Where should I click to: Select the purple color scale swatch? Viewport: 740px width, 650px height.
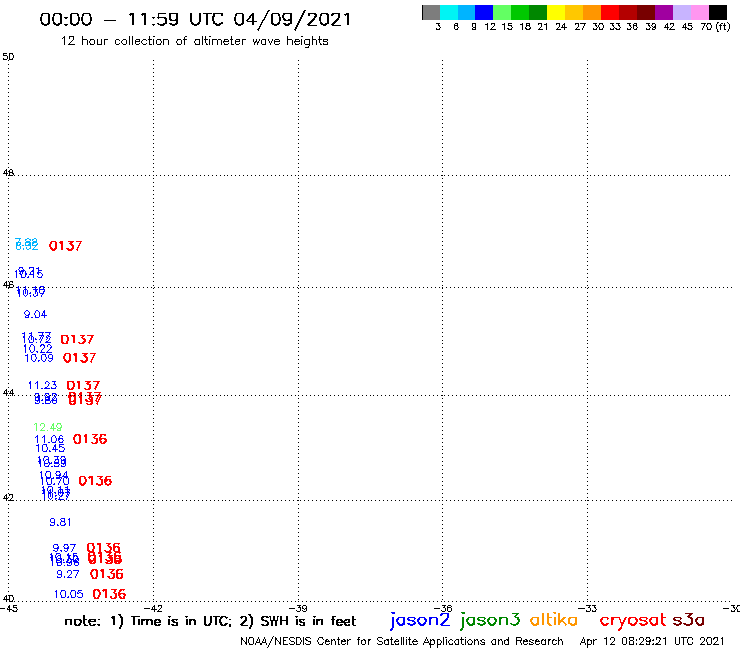click(x=664, y=12)
